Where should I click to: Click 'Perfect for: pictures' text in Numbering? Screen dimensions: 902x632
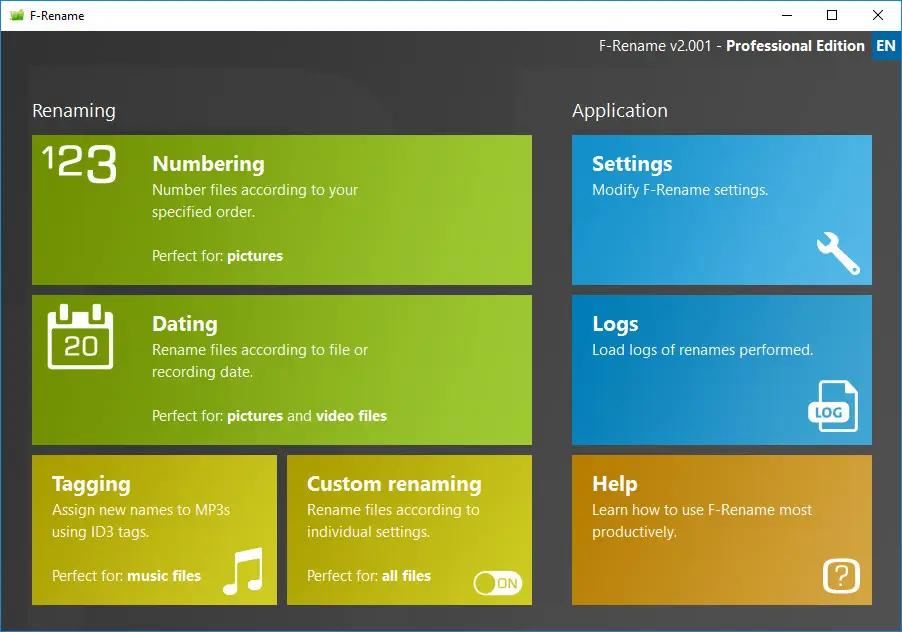tap(217, 256)
